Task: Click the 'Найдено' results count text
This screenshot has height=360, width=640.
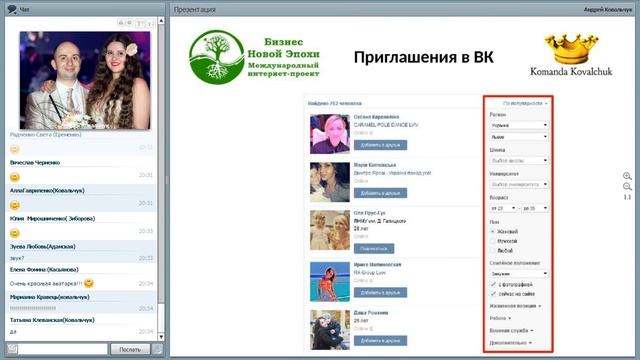Action: point(335,103)
